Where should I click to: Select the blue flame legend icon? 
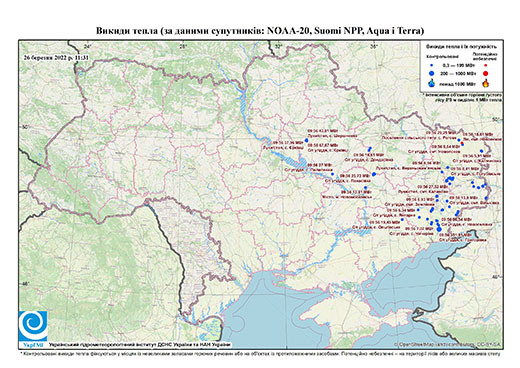pyautogui.click(x=432, y=83)
